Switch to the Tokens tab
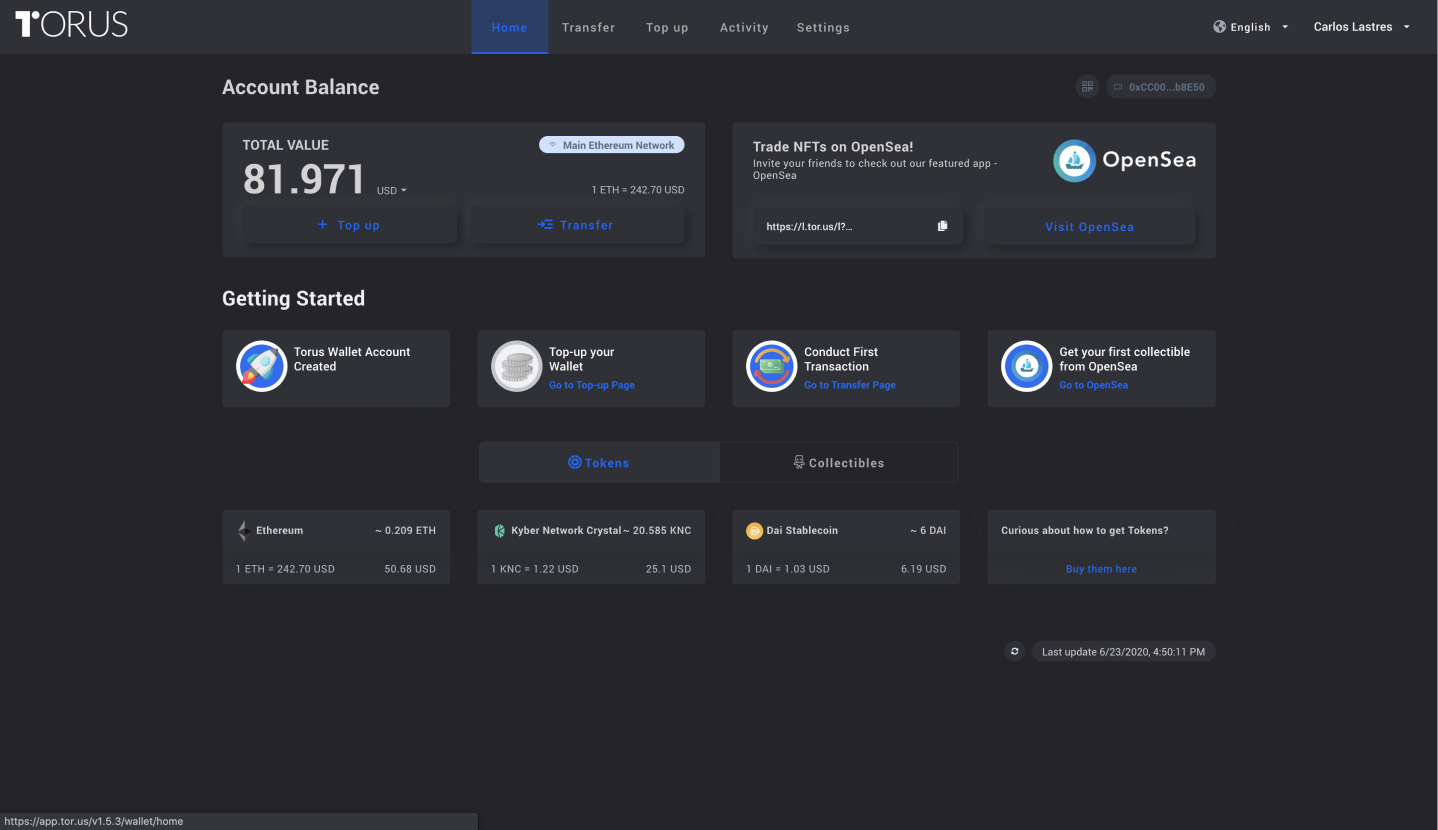 coord(599,463)
